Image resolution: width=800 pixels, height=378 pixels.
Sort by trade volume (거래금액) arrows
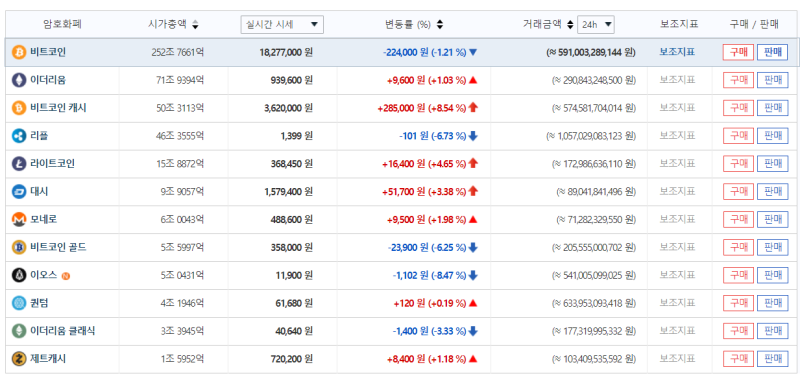(x=570, y=24)
